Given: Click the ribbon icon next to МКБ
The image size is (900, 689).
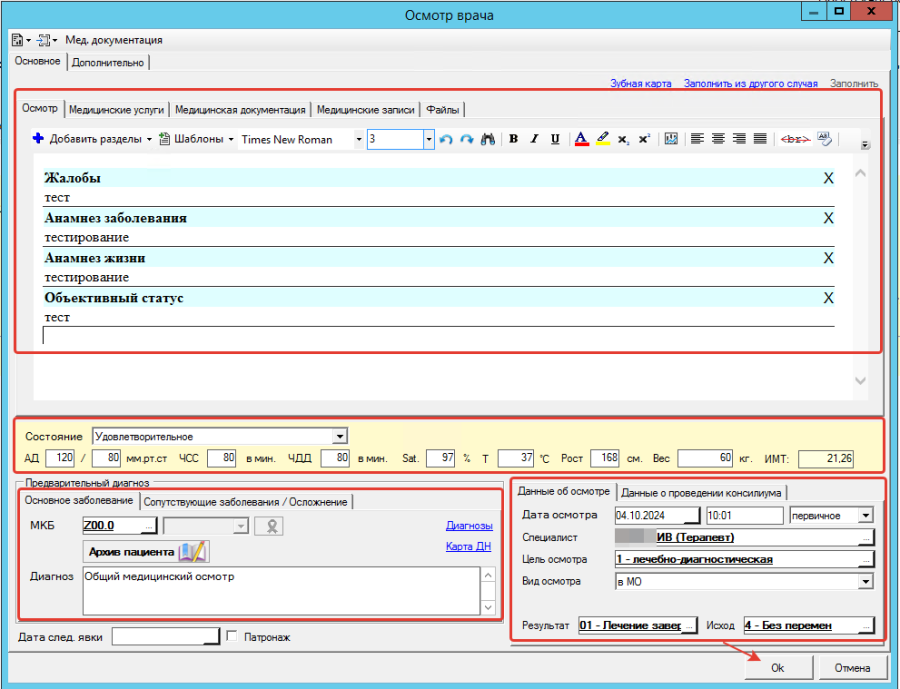Looking at the screenshot, I should (x=269, y=526).
